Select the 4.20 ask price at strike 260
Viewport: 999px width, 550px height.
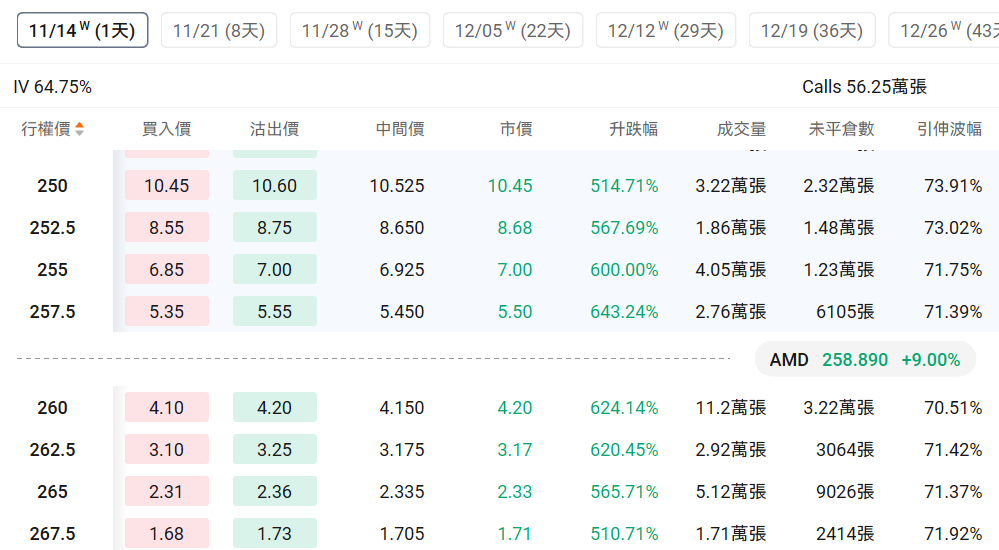[x=274, y=408]
